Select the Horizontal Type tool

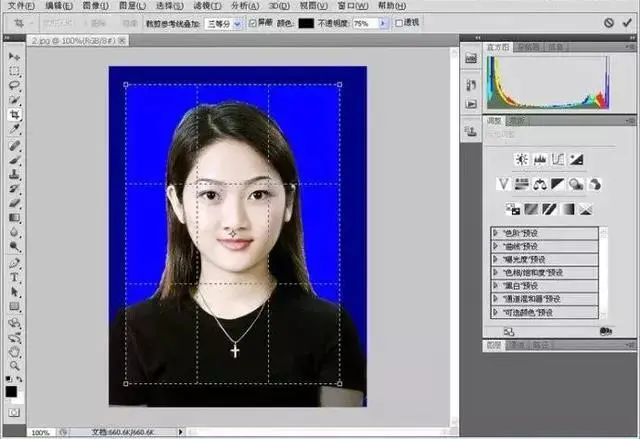coord(14,277)
